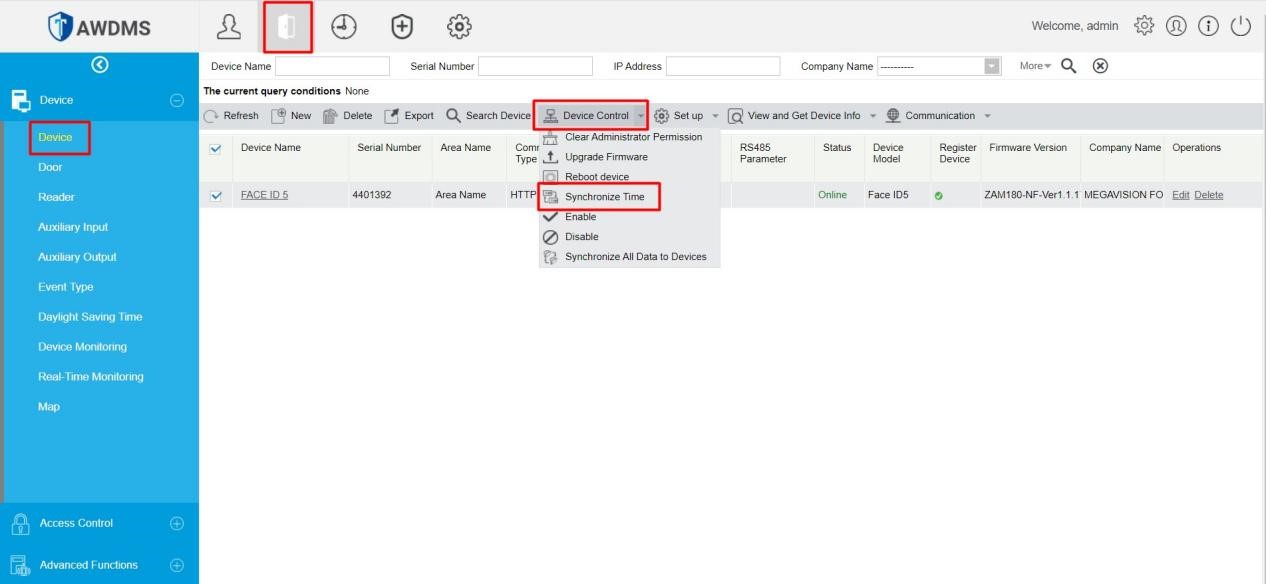Open the Access door module icon

[x=287, y=27]
